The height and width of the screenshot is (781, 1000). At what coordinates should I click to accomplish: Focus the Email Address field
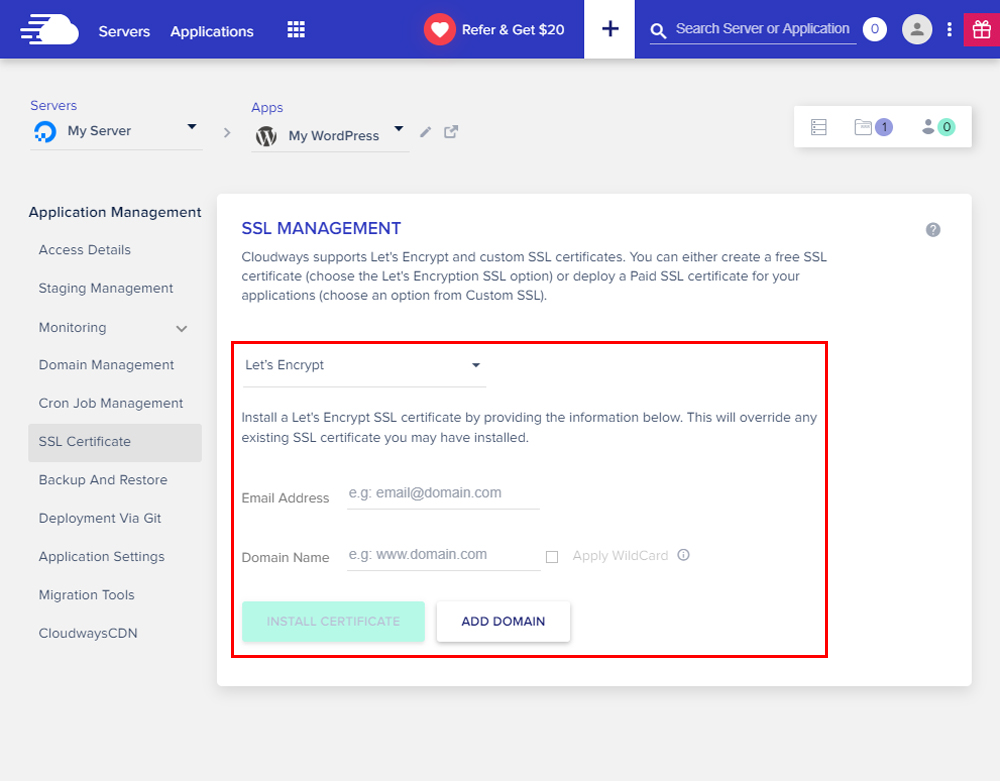(x=443, y=493)
